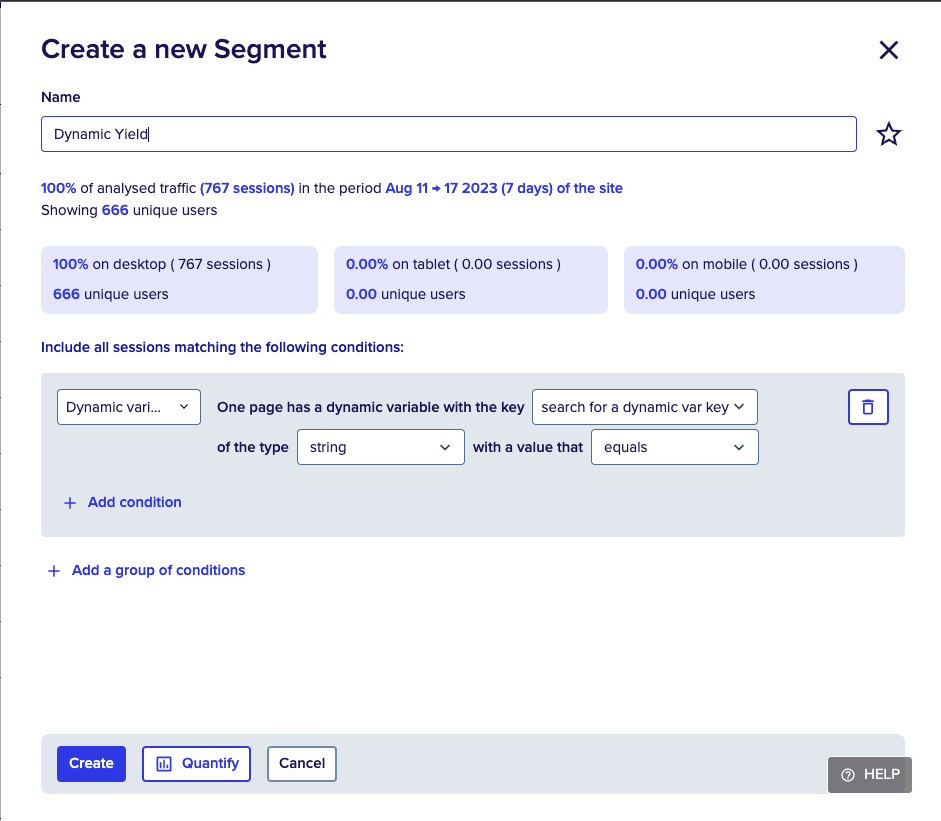Close the Create a new Segment dialog
Image resolution: width=941 pixels, height=821 pixels.
(x=889, y=50)
